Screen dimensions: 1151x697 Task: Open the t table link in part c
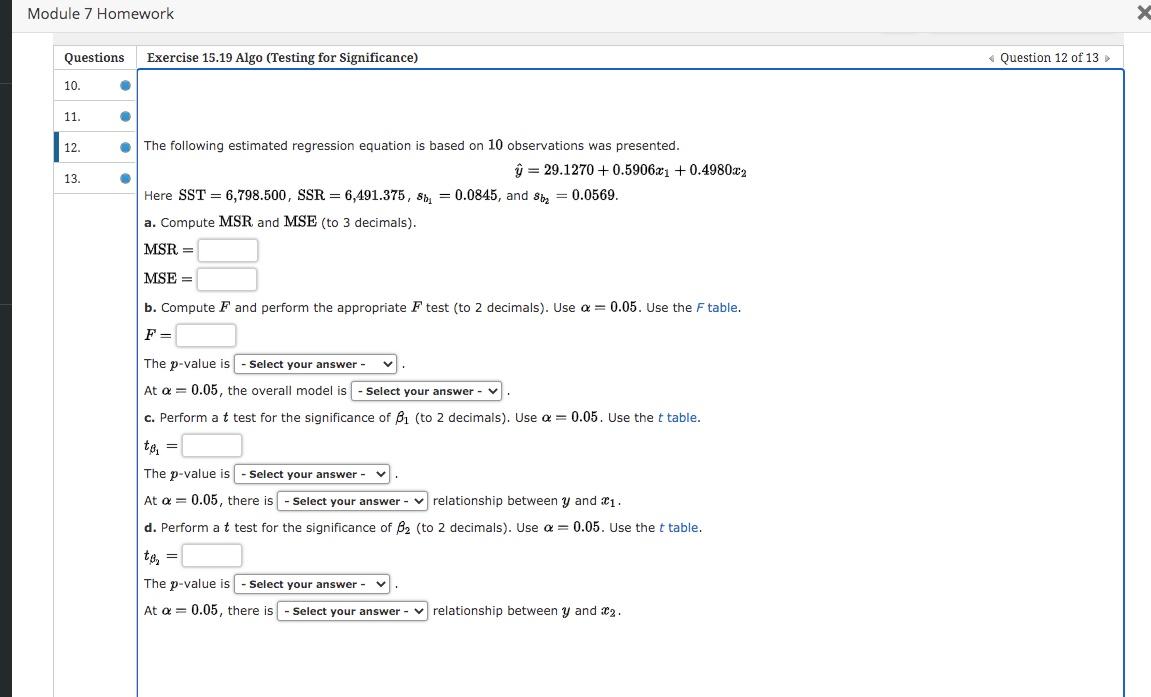coord(678,417)
